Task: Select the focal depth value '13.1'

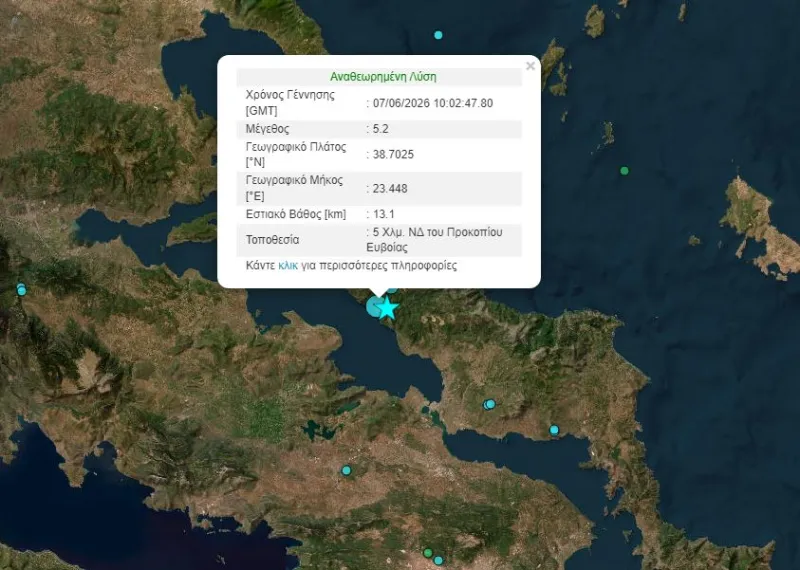Action: 384,214
